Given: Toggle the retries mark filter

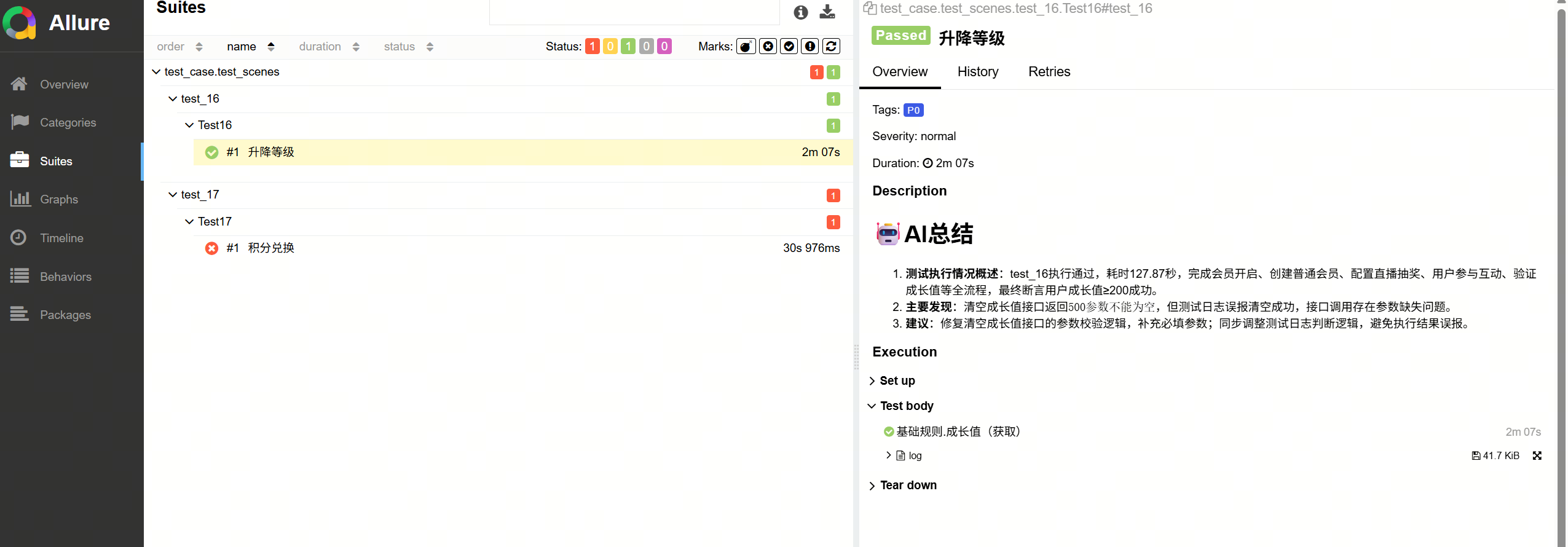Looking at the screenshot, I should coord(831,47).
